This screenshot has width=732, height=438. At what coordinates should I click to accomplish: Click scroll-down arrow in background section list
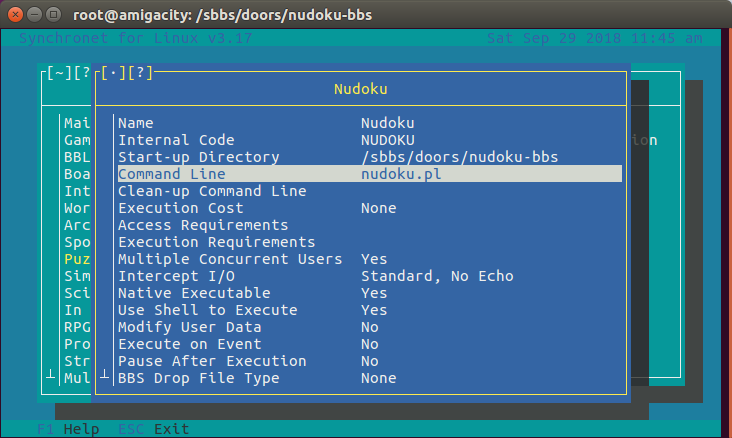50,375
